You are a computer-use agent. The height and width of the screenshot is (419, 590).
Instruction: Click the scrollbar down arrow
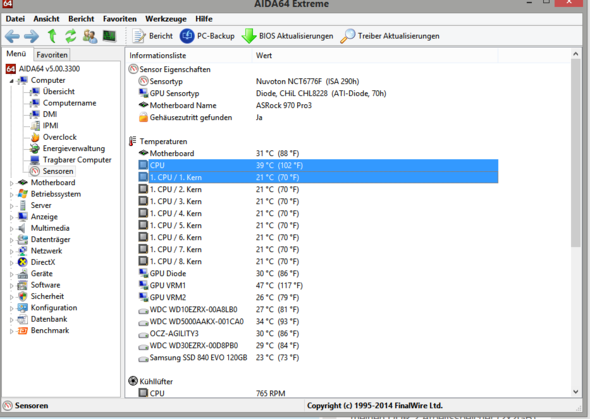tap(576, 392)
